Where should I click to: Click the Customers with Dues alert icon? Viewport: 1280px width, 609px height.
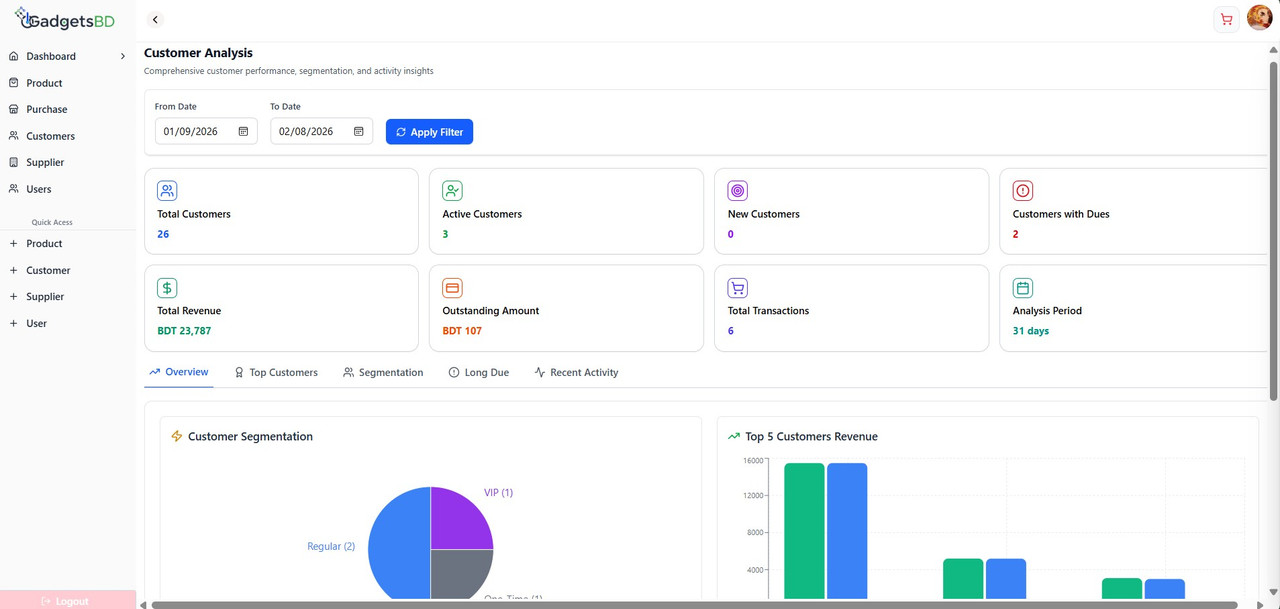(1022, 190)
